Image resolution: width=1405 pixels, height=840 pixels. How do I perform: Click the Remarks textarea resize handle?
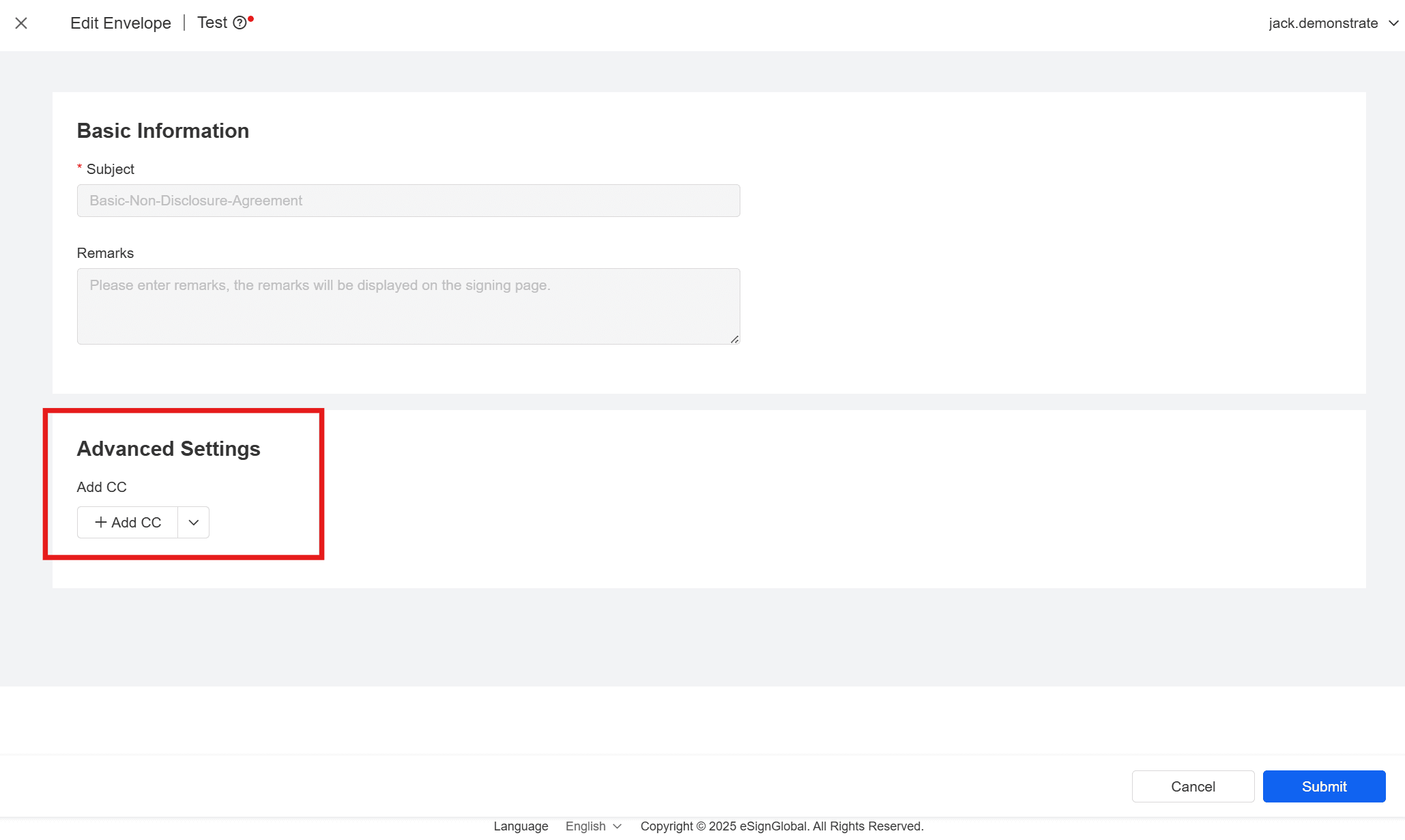pyautogui.click(x=734, y=339)
